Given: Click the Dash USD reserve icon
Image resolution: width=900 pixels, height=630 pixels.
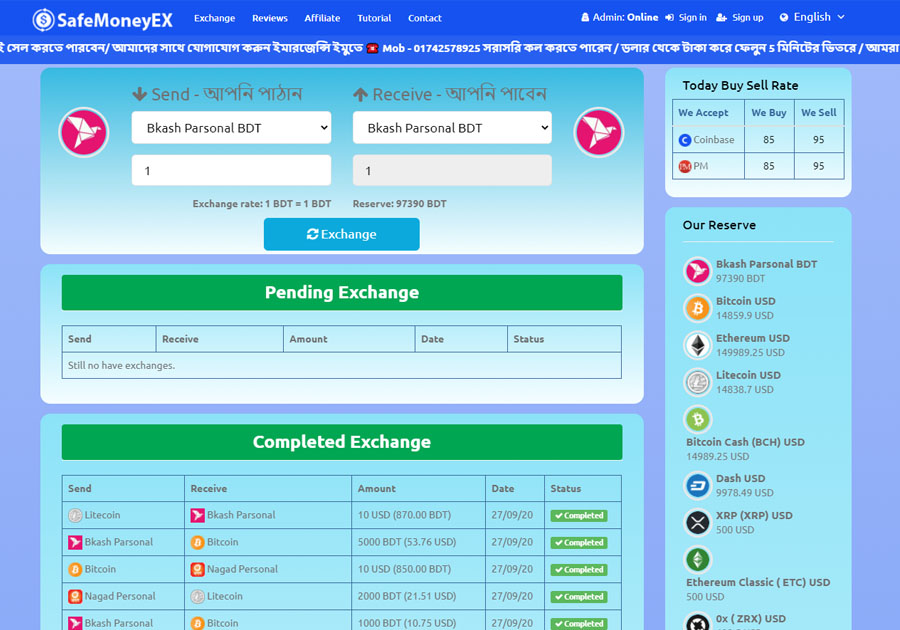Looking at the screenshot, I should click(697, 486).
